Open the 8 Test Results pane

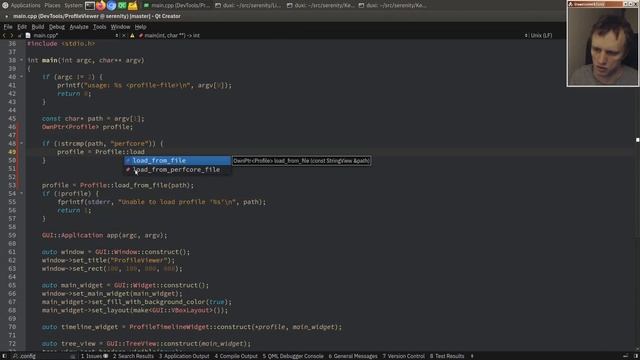[447, 356]
